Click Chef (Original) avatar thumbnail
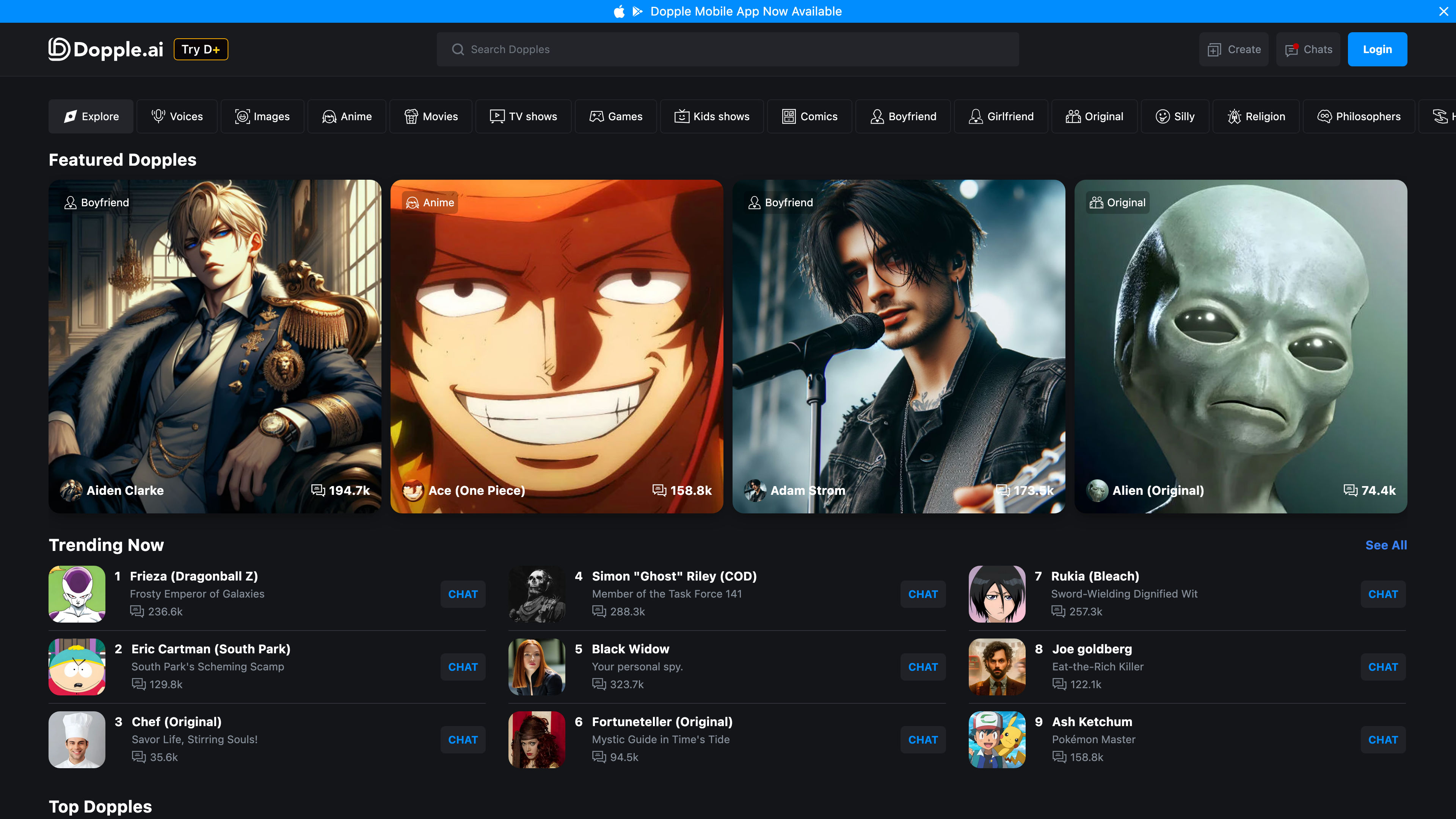Viewport: 1456px width, 819px height. click(x=77, y=740)
